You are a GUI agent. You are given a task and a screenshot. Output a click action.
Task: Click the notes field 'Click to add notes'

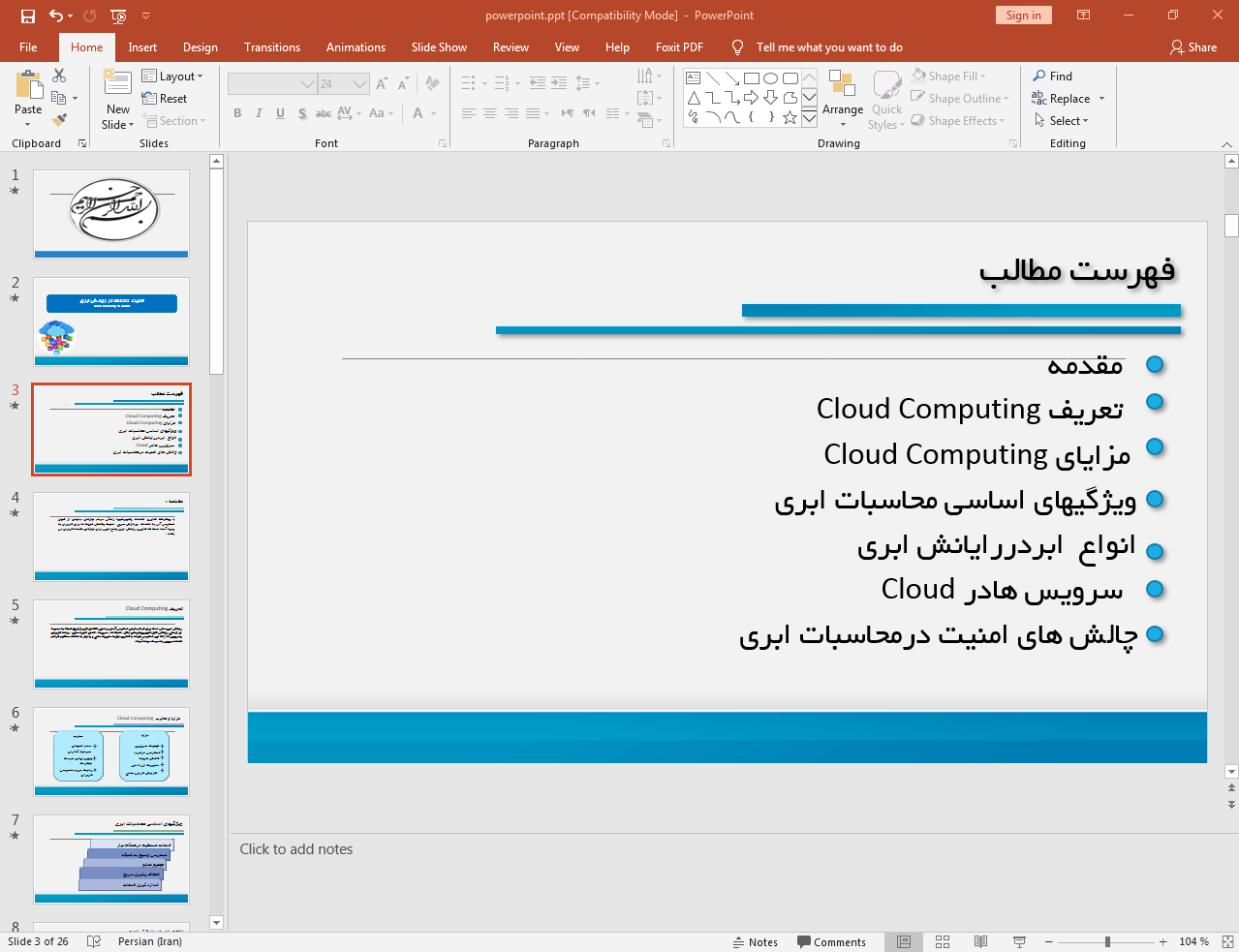296,849
